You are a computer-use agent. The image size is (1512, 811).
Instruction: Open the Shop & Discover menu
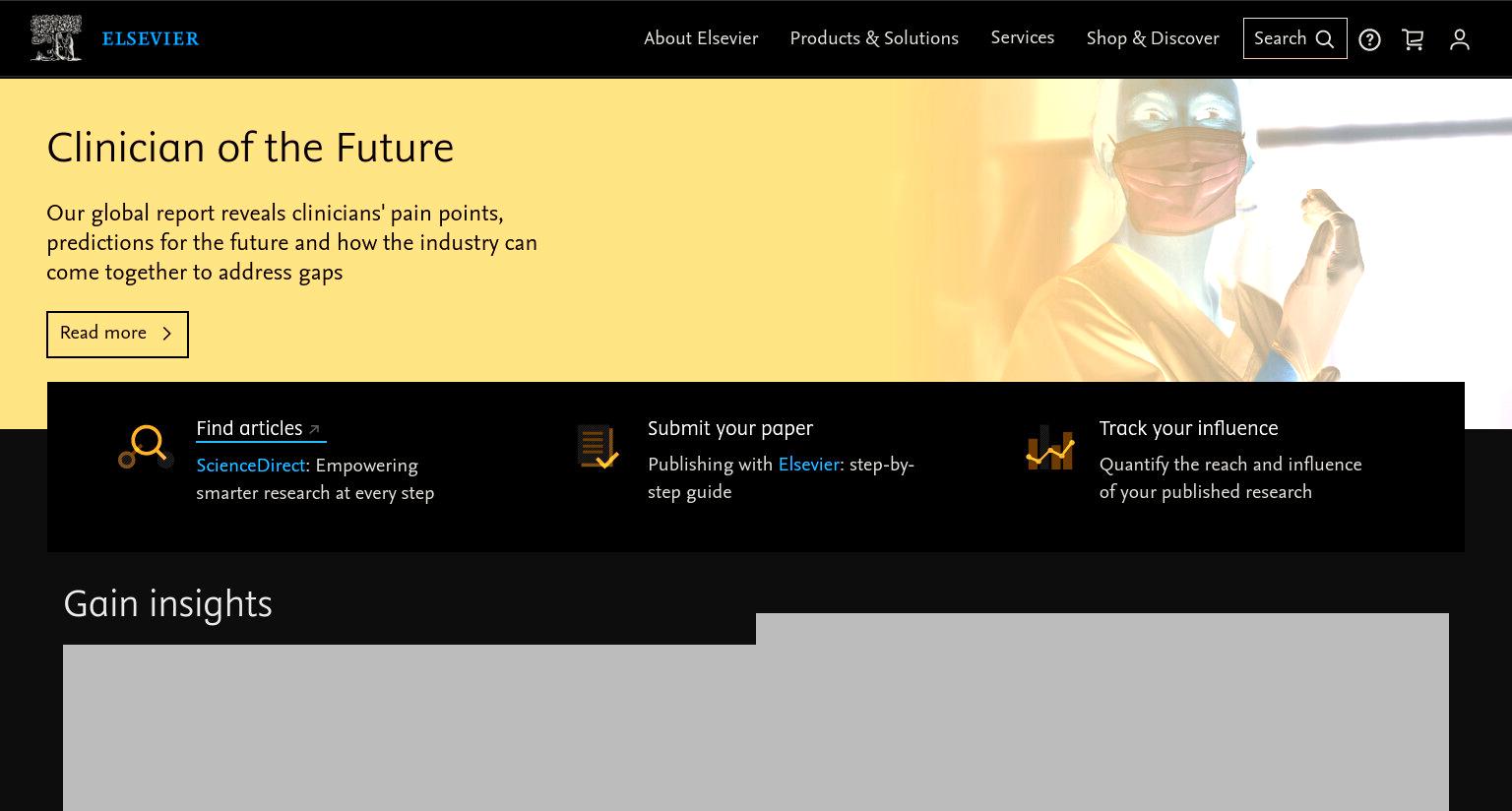point(1153,38)
